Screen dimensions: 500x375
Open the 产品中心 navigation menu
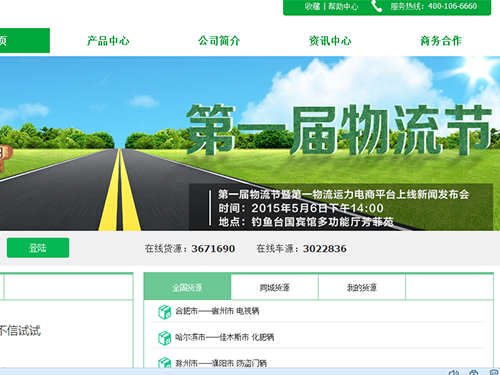tap(108, 41)
